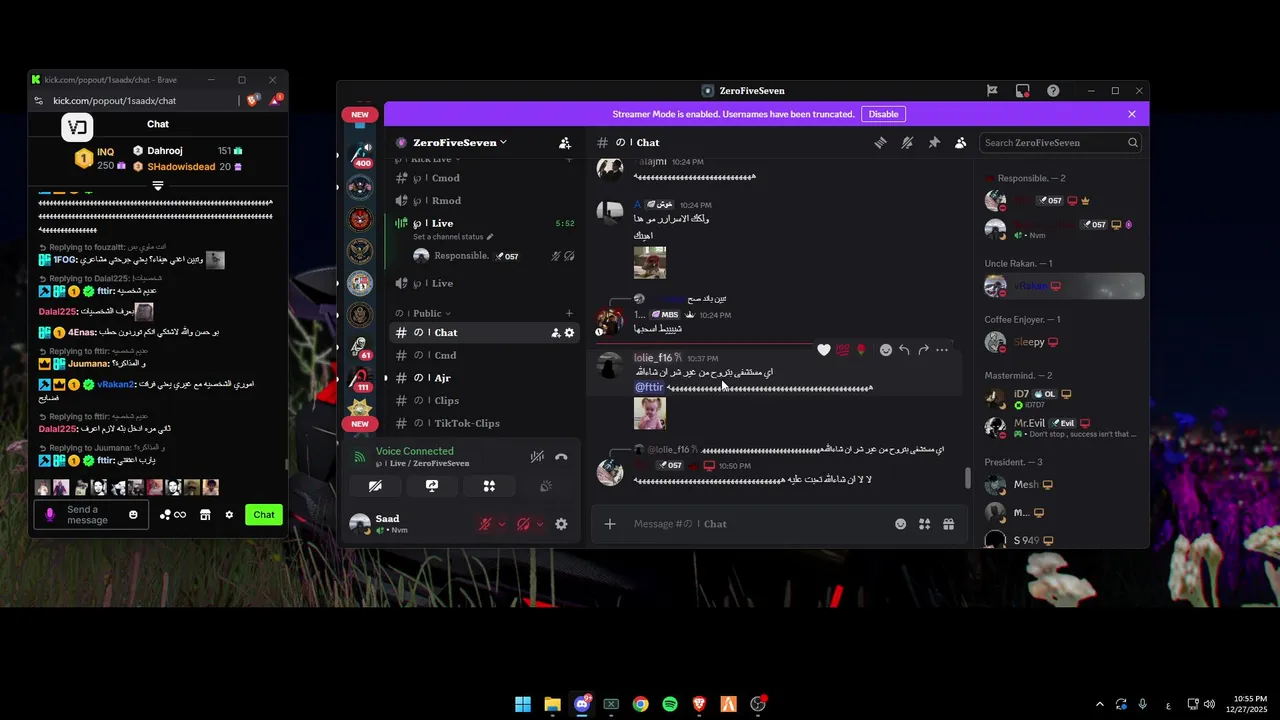Viewport: 1280px width, 720px height.
Task: Click green Chat button in Kick window
Action: (264, 515)
